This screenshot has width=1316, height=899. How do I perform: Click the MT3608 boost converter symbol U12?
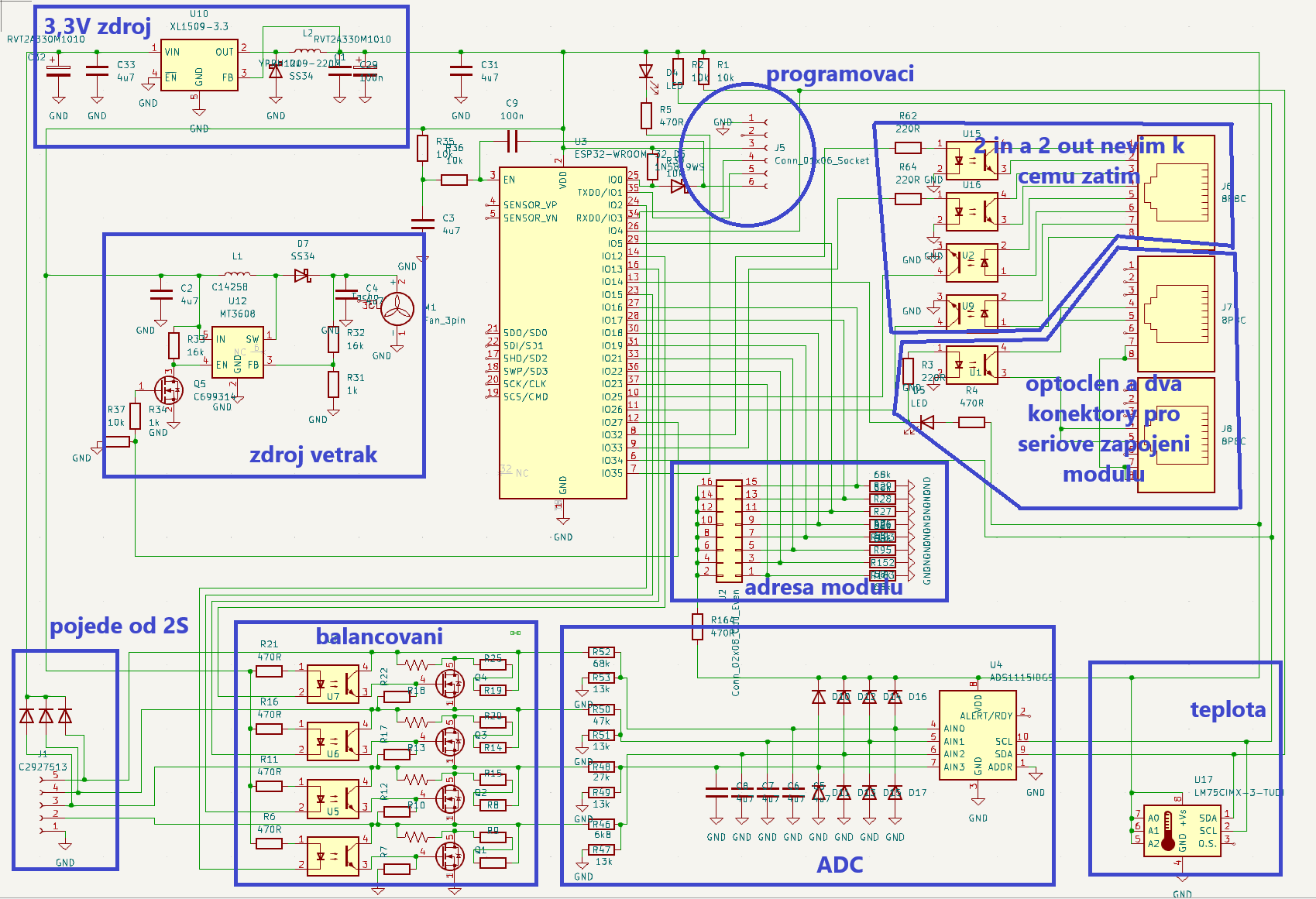(237, 352)
